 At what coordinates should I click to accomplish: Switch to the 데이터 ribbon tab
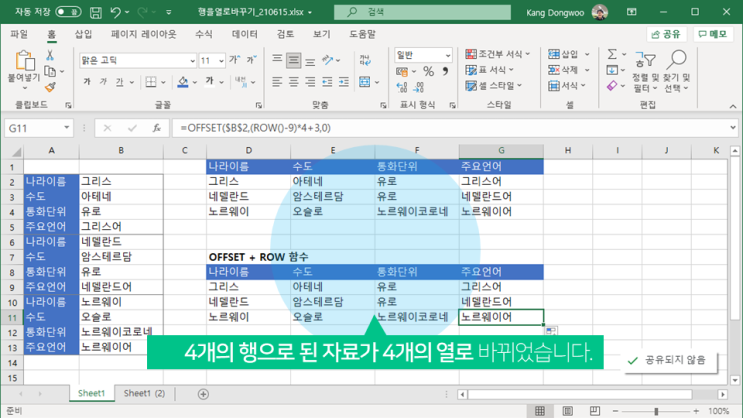(245, 34)
